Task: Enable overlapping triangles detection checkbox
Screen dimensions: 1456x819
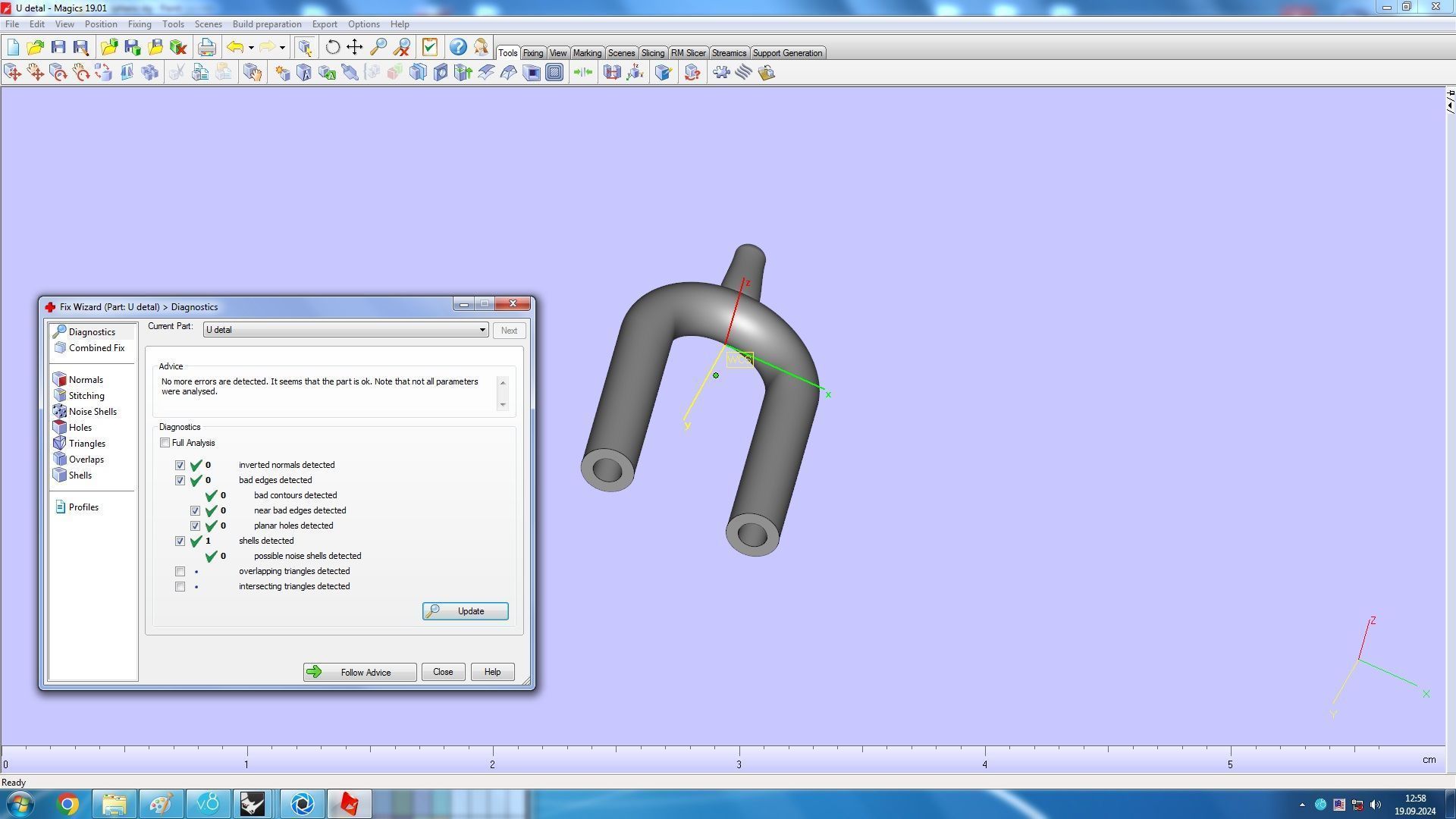Action: coord(180,572)
